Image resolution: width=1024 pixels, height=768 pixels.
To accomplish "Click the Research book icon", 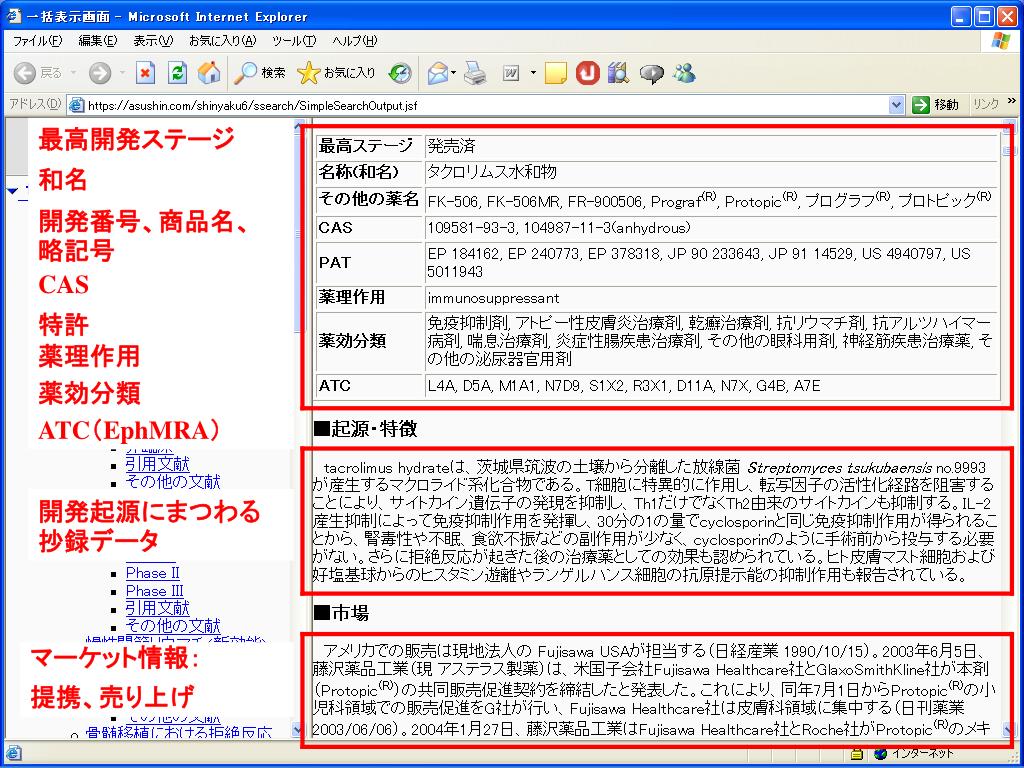I will tap(618, 73).
